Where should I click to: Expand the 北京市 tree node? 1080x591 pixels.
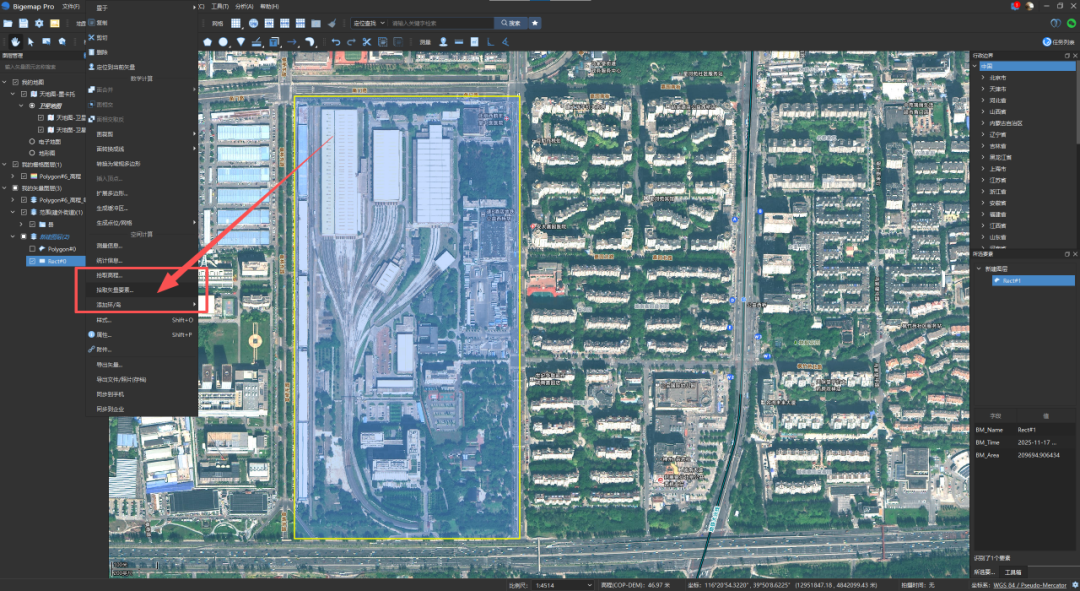click(984, 78)
